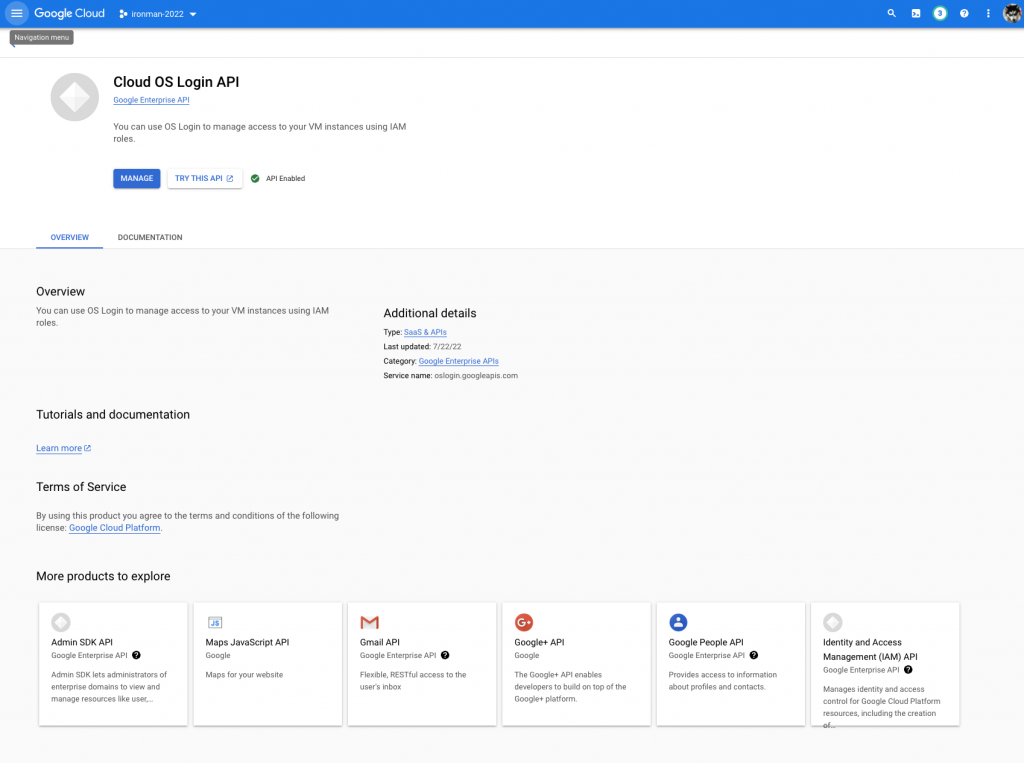
Task: Open the Google Enterprise APIs category link
Action: (x=458, y=361)
